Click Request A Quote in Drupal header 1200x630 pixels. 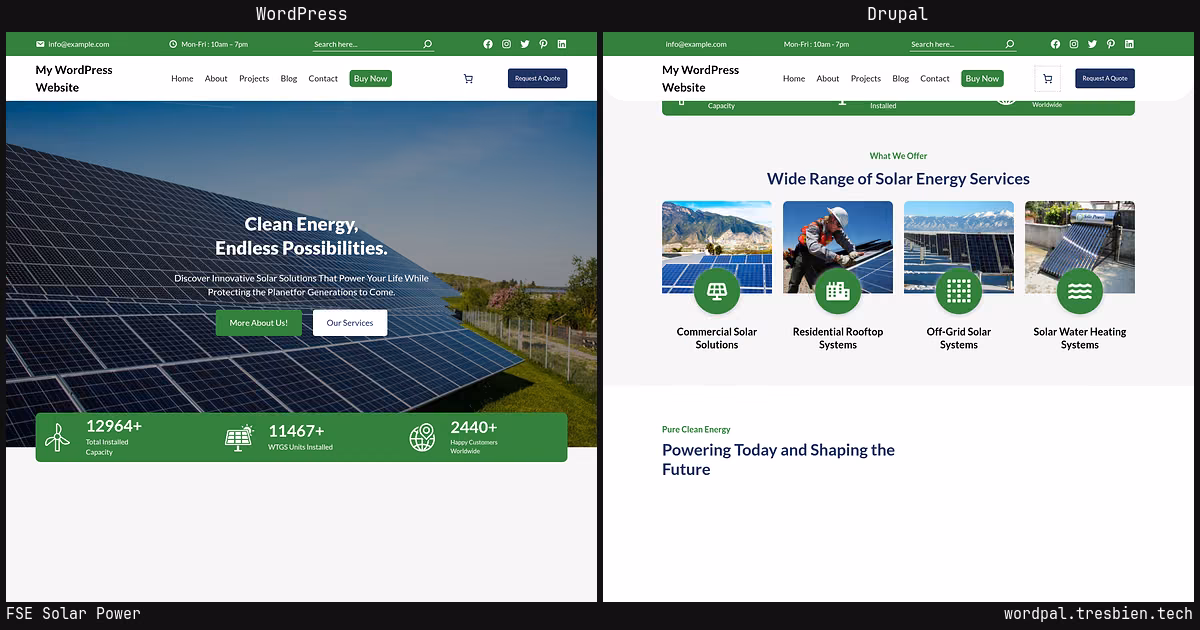[x=1105, y=78]
